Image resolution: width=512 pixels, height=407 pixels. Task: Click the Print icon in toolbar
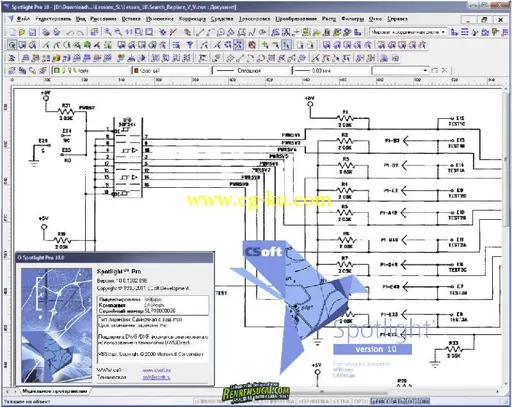tap(46, 32)
